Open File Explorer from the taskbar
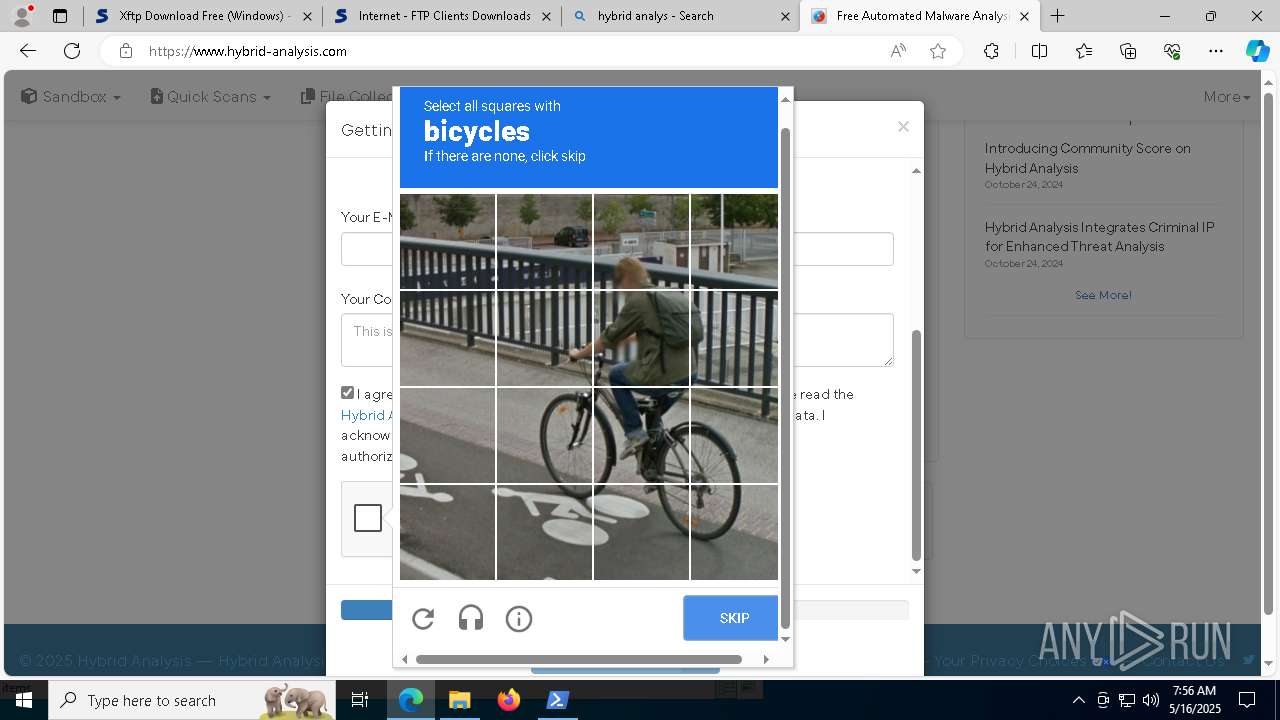This screenshot has height=720, width=1280. coord(459,700)
